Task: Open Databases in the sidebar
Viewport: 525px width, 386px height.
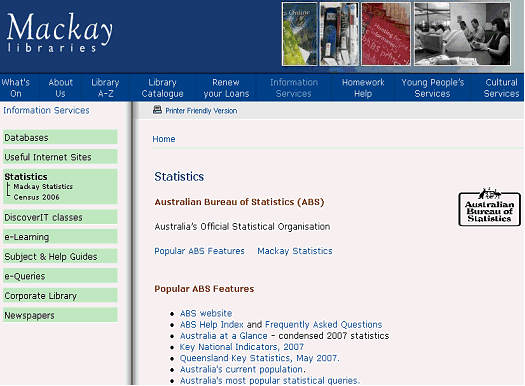Action: click(x=60, y=137)
